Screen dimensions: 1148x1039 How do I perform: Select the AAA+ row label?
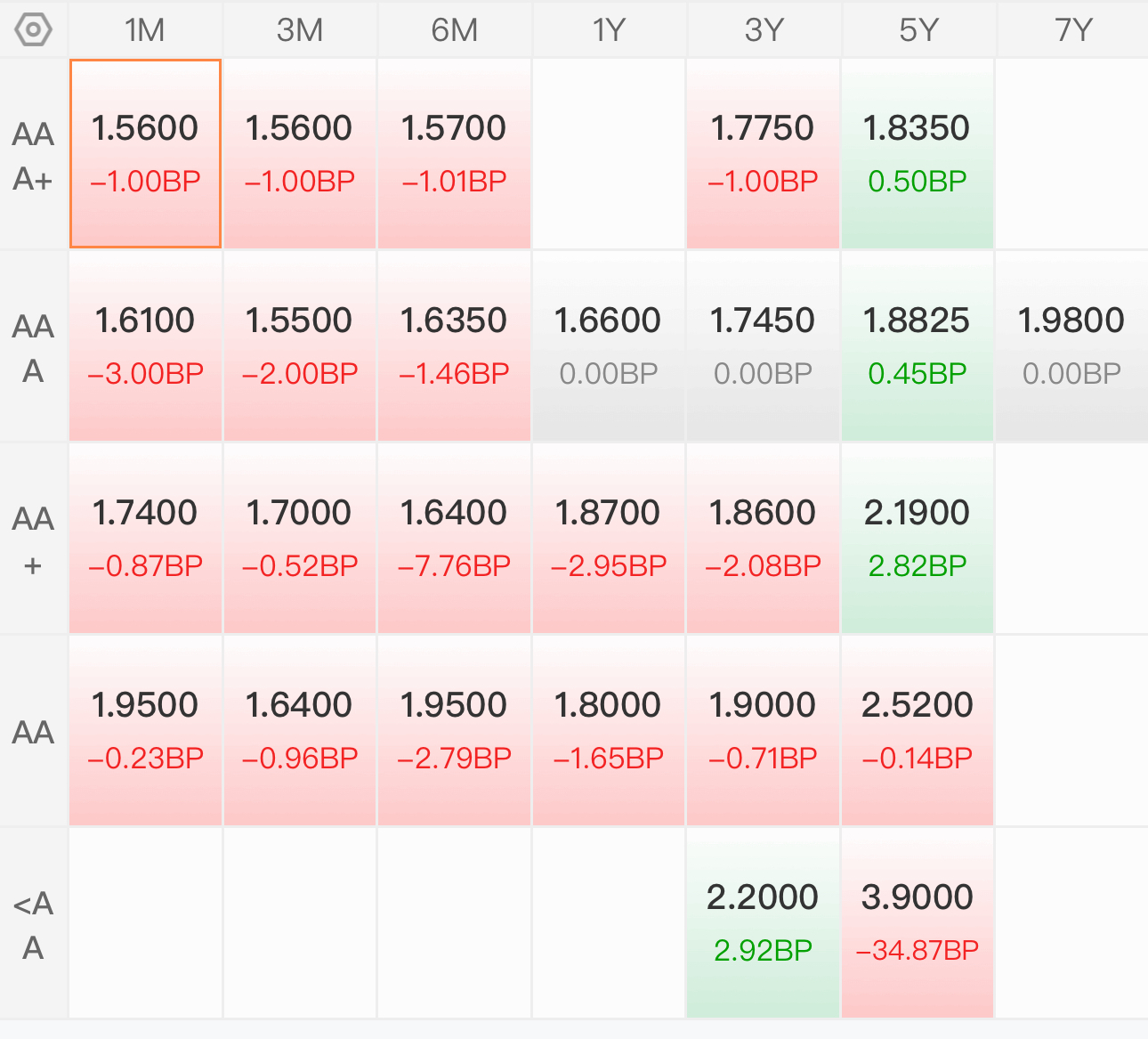[34, 156]
